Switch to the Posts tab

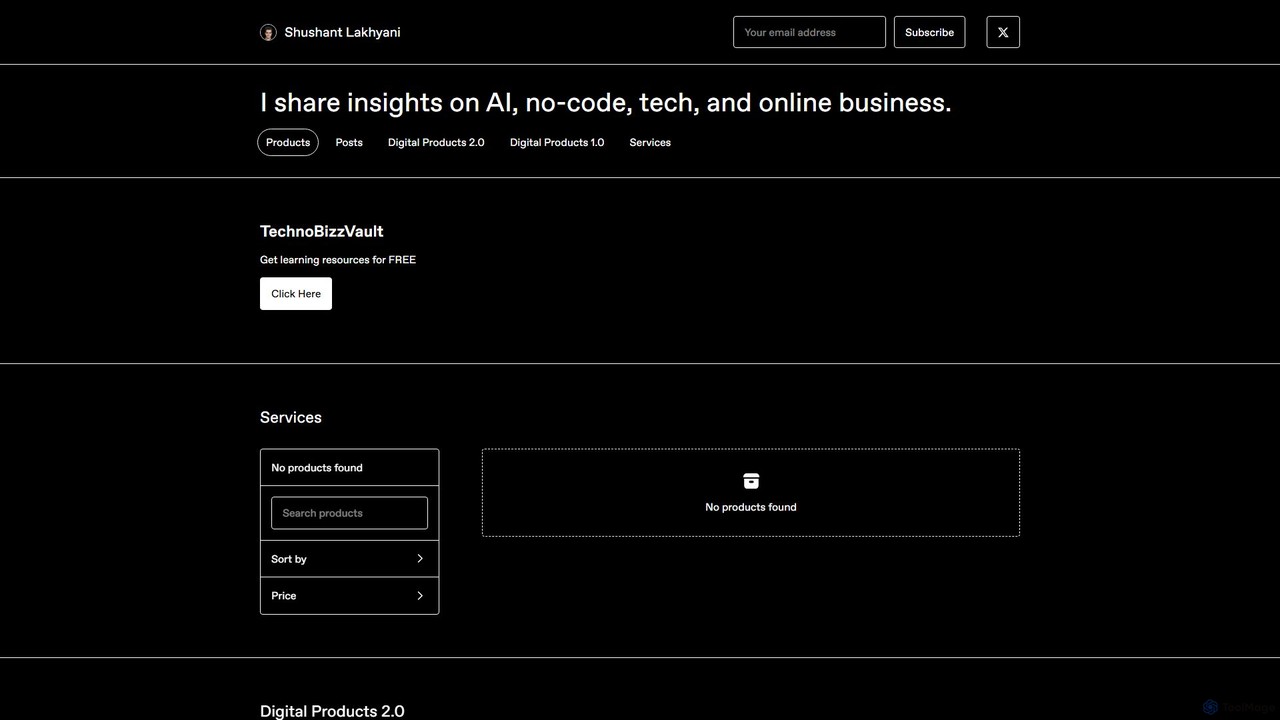349,142
